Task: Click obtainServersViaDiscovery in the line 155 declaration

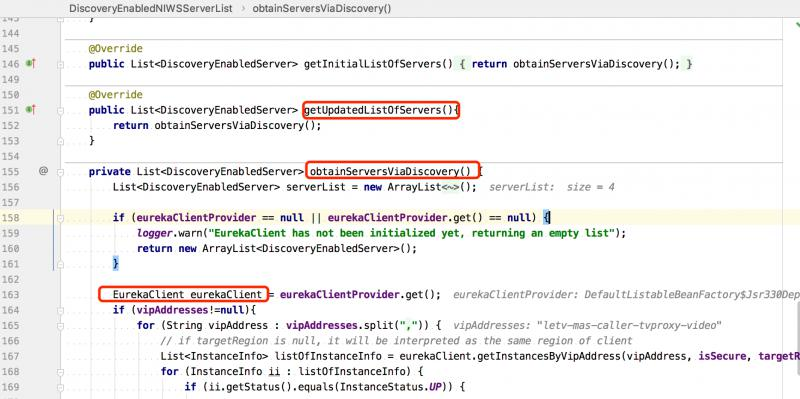Action: click(384, 171)
